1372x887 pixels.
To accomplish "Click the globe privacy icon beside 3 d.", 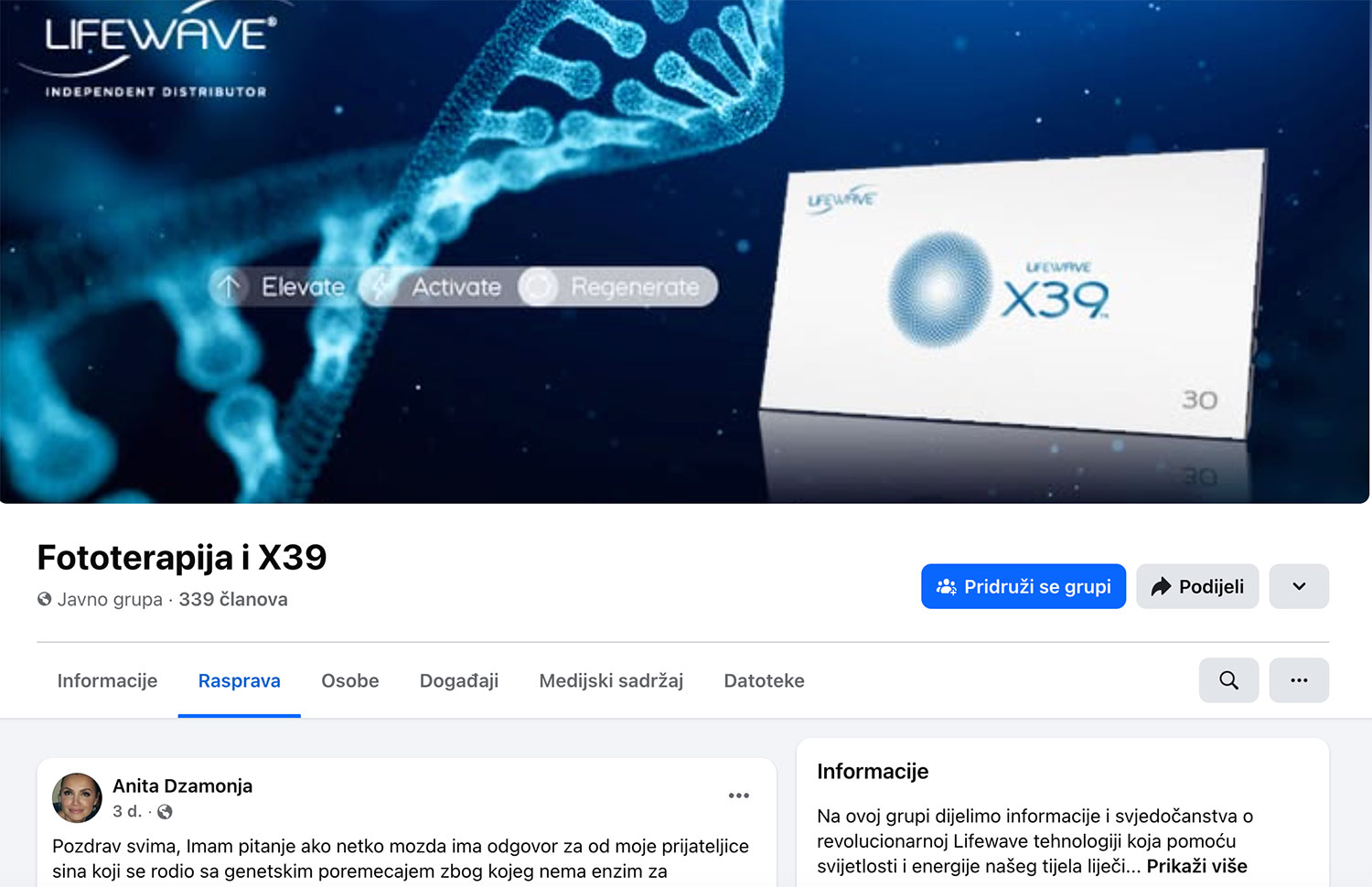I will point(165,812).
